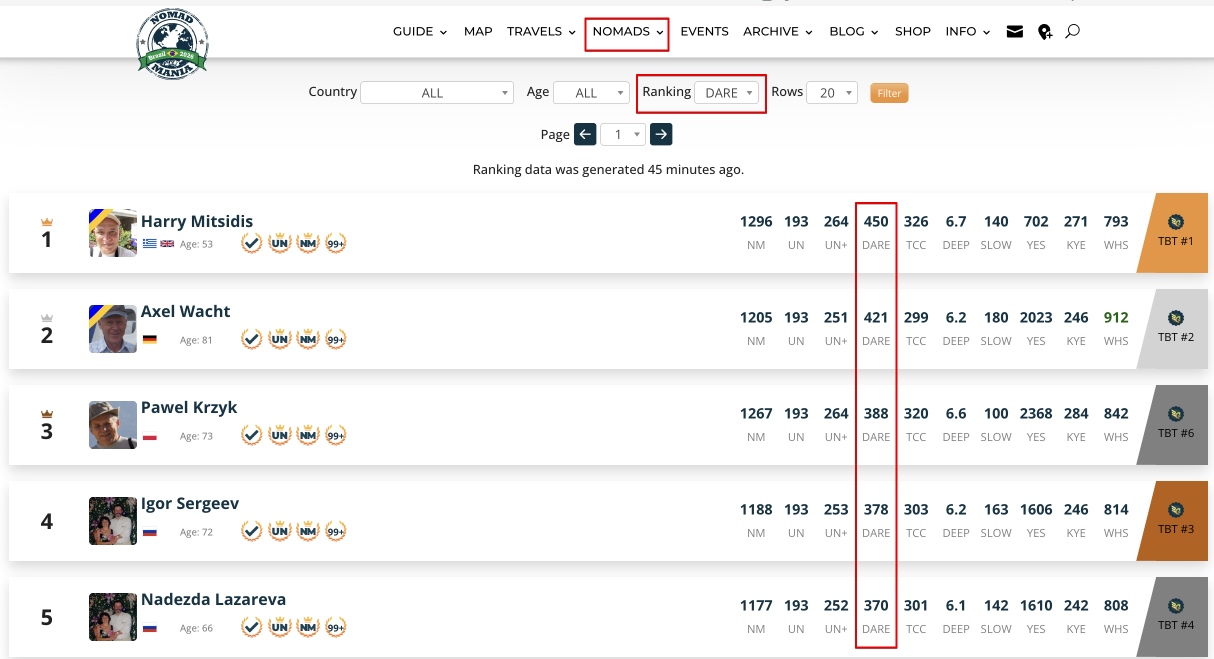Click the Nomad Mania logo
This screenshot has width=1214, height=659.
coord(172,42)
